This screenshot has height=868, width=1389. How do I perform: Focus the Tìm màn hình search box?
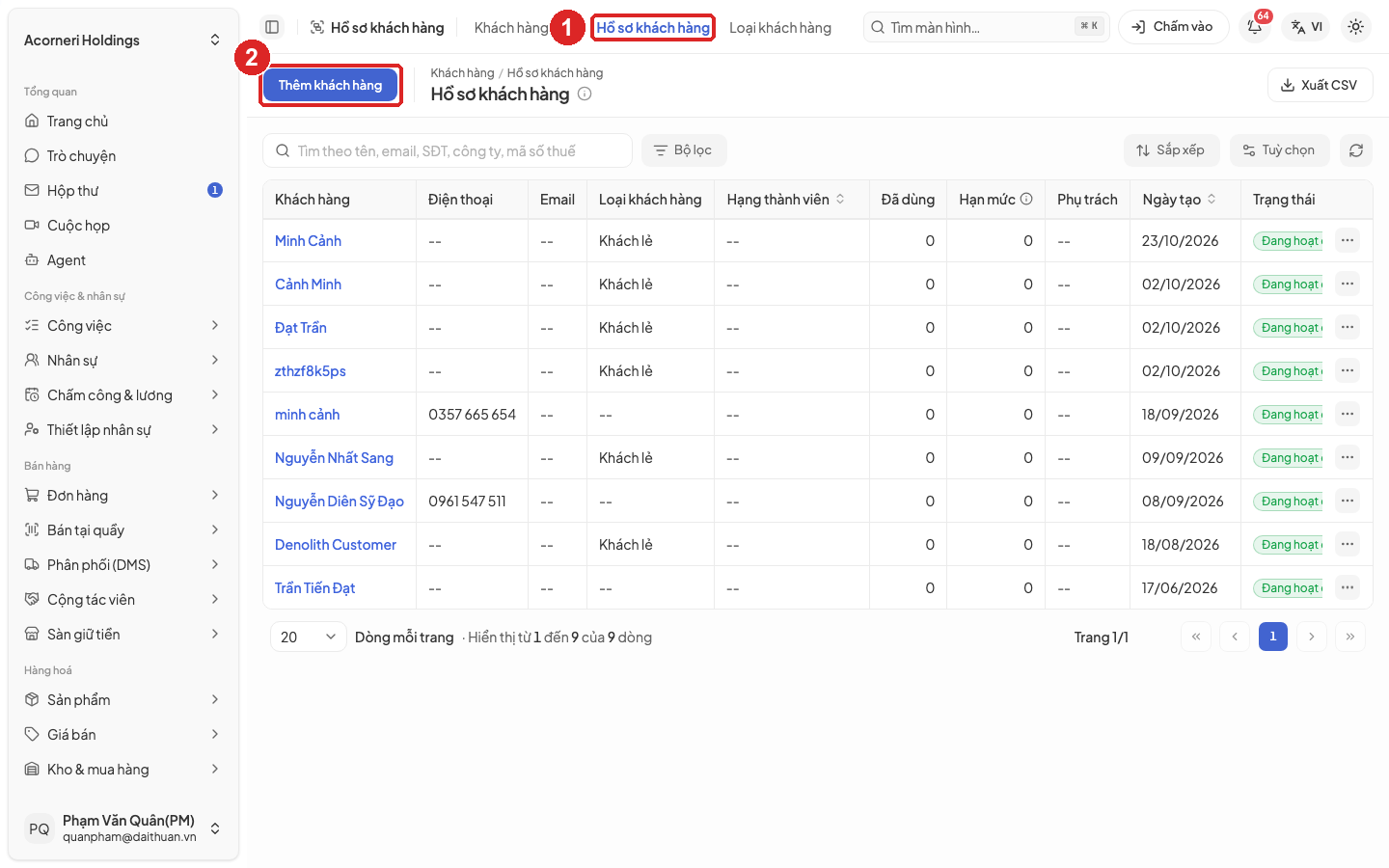987,27
